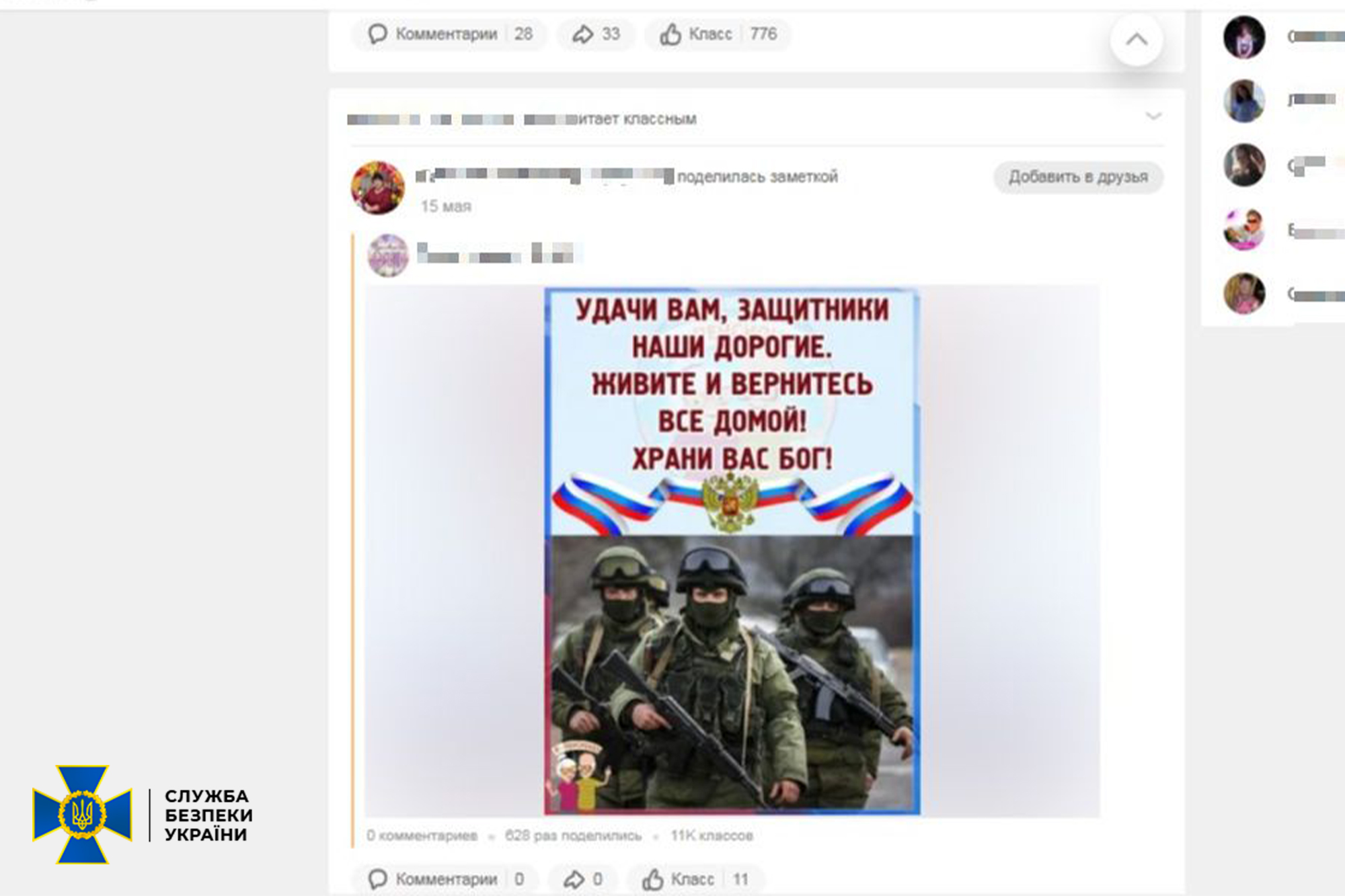The image size is (1345, 896).
Task: Click the 0 комментариев link
Action: (x=422, y=836)
